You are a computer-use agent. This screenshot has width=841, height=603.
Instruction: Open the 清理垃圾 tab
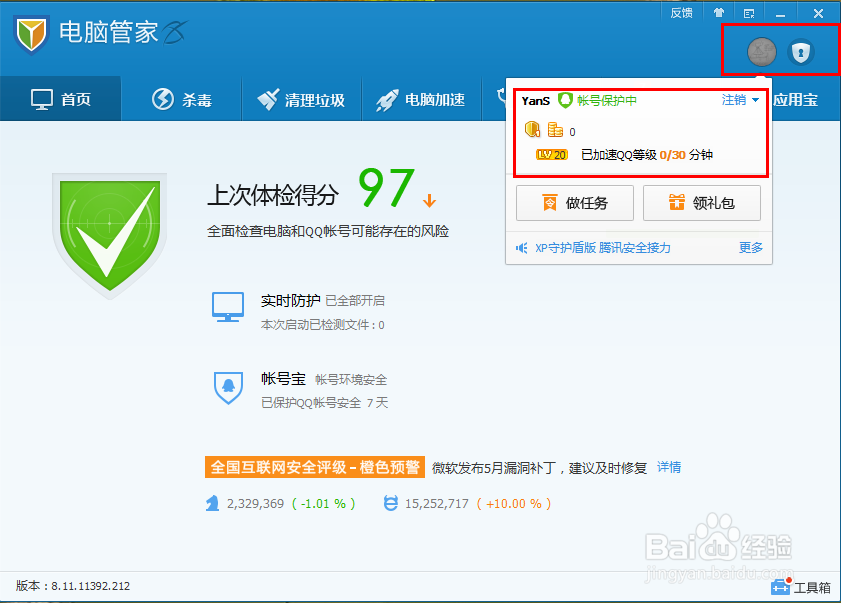coord(301,99)
